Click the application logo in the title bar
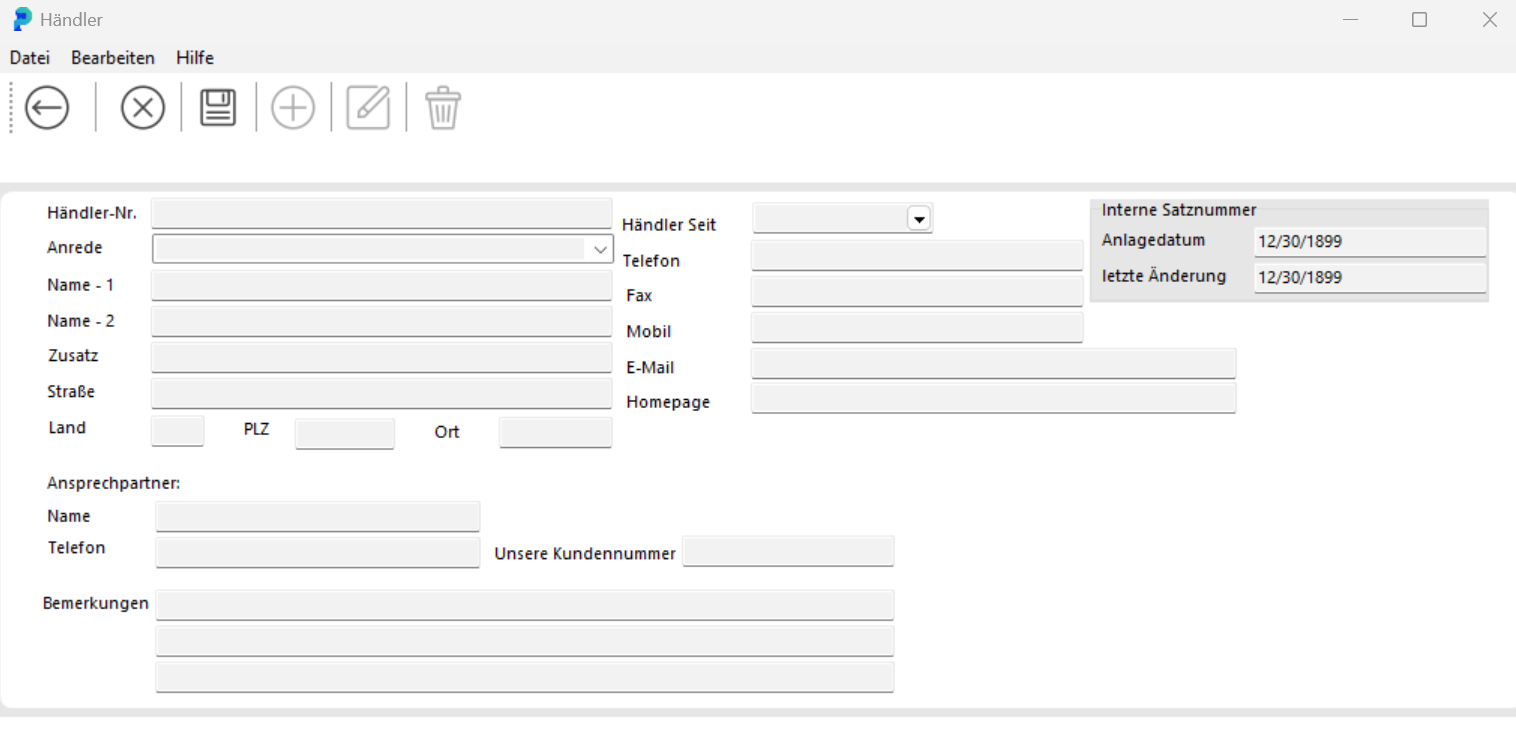 pos(21,18)
